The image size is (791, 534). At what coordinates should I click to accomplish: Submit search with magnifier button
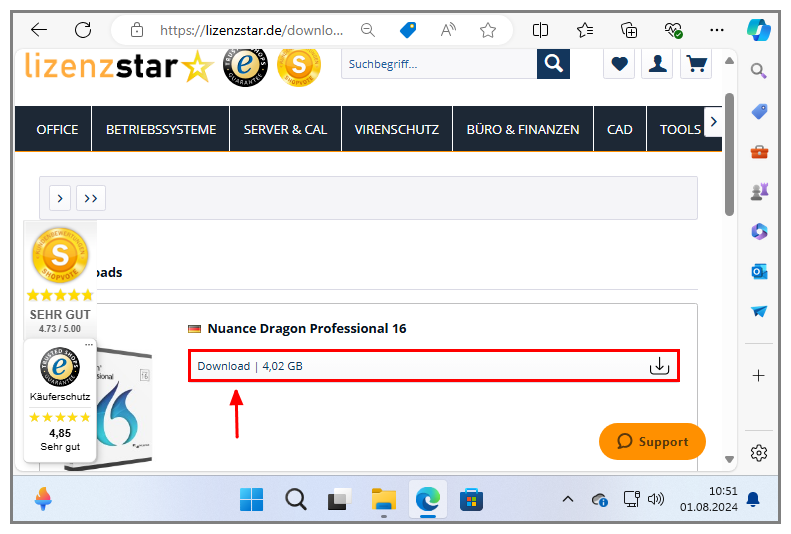(553, 64)
